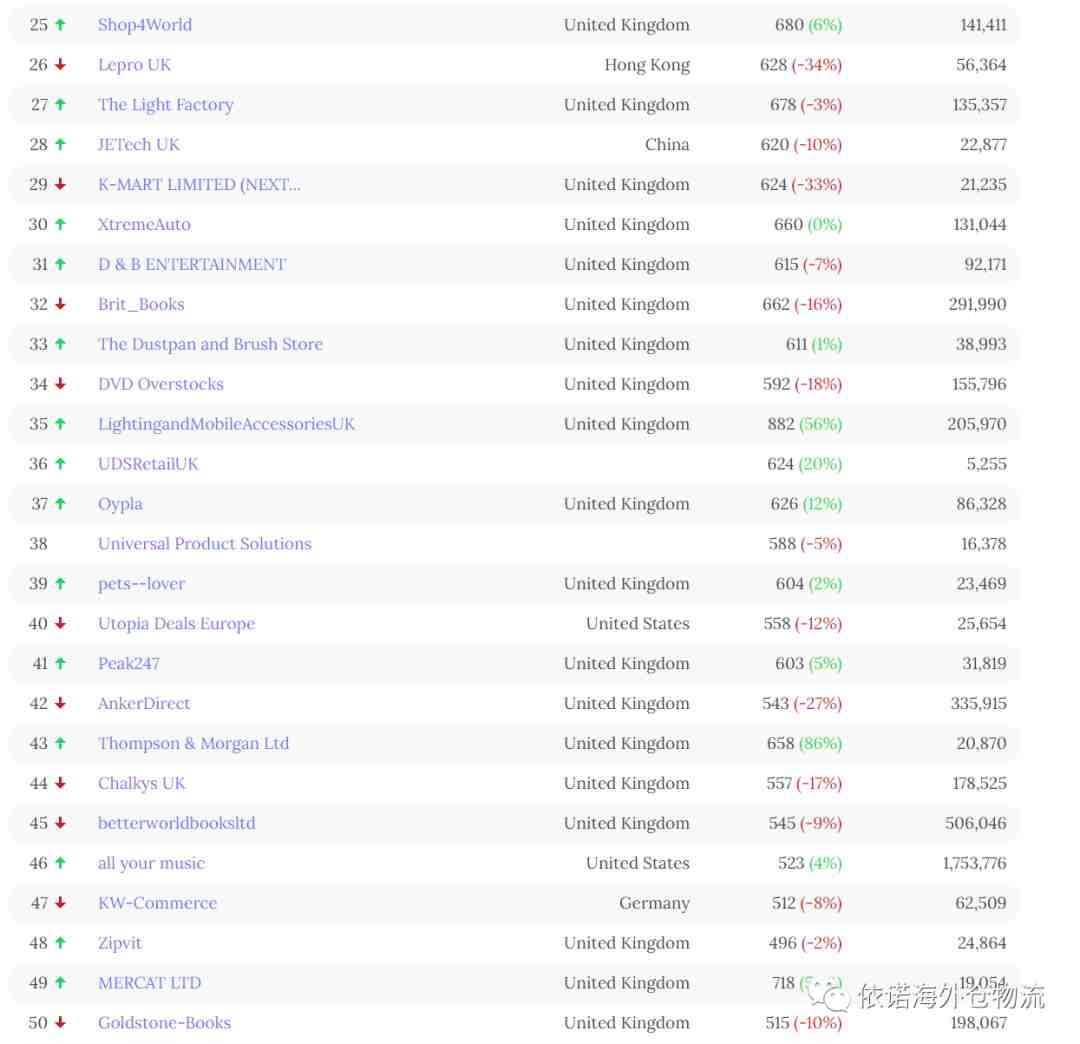
Task: Select the red down arrow beside rank 44
Action: [x=61, y=784]
